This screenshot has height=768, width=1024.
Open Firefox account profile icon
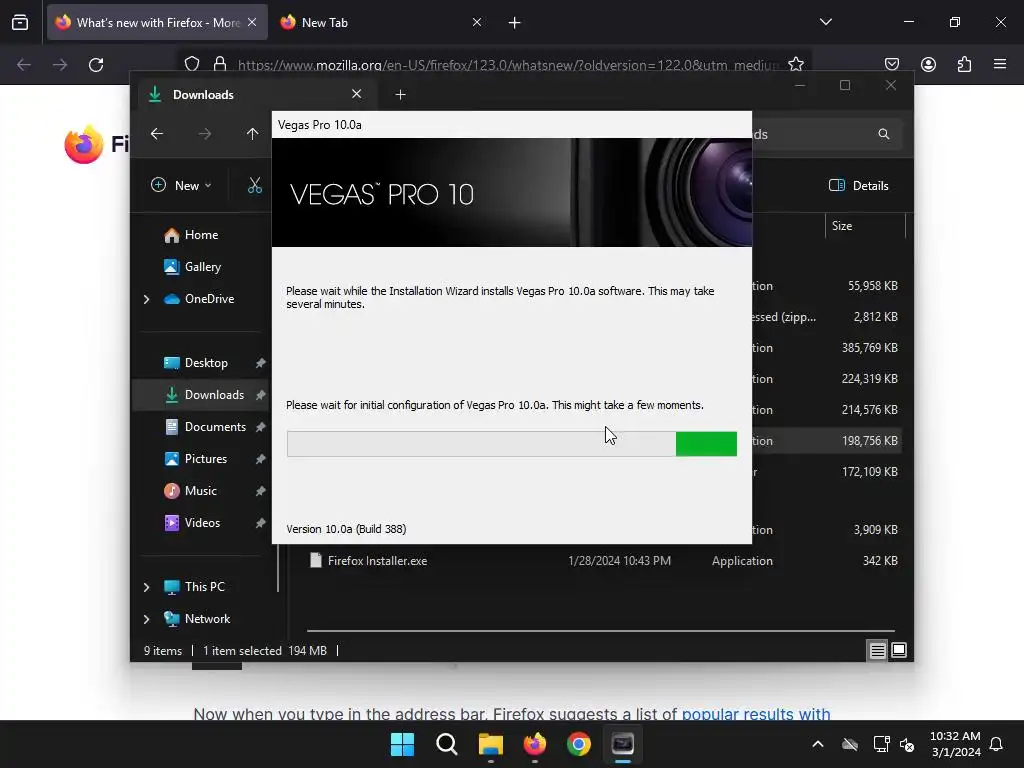(x=928, y=64)
